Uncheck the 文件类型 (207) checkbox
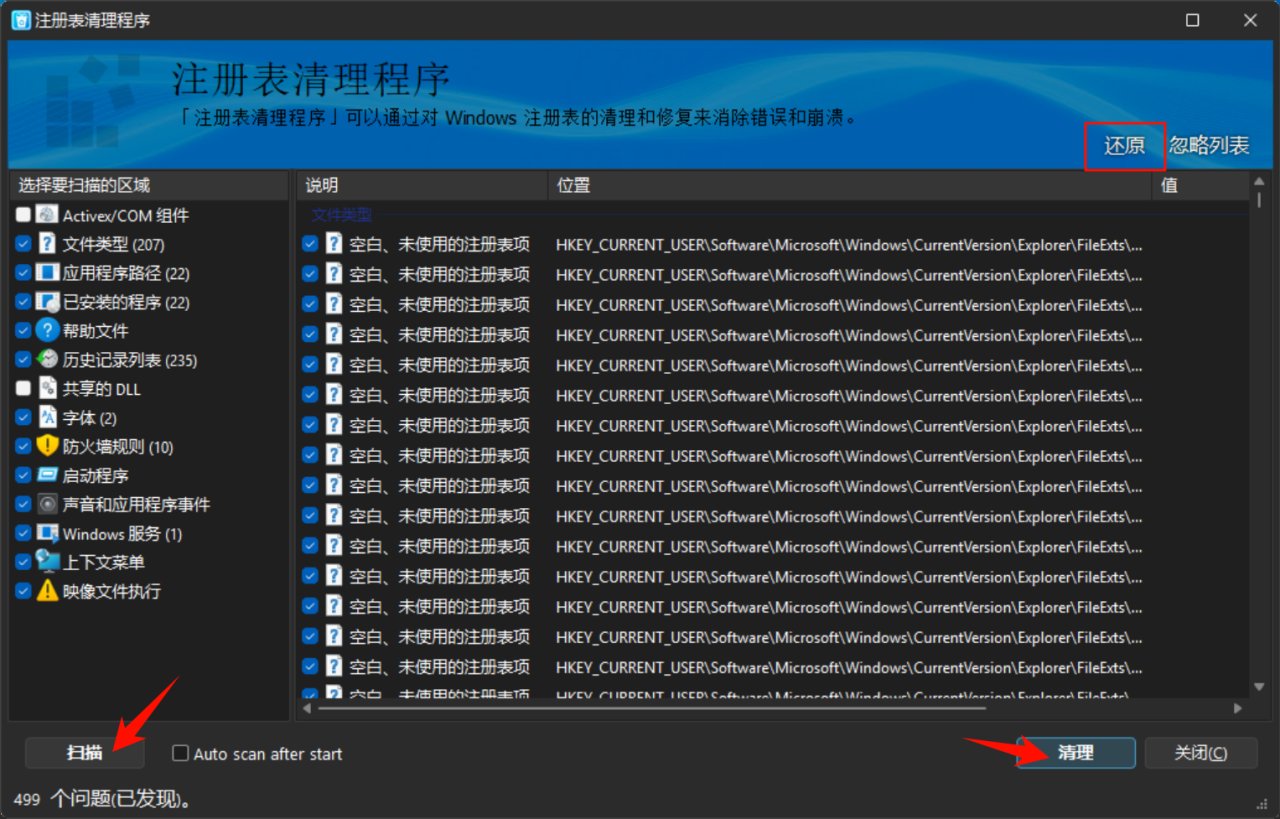The image size is (1280, 819). pyautogui.click(x=23, y=244)
